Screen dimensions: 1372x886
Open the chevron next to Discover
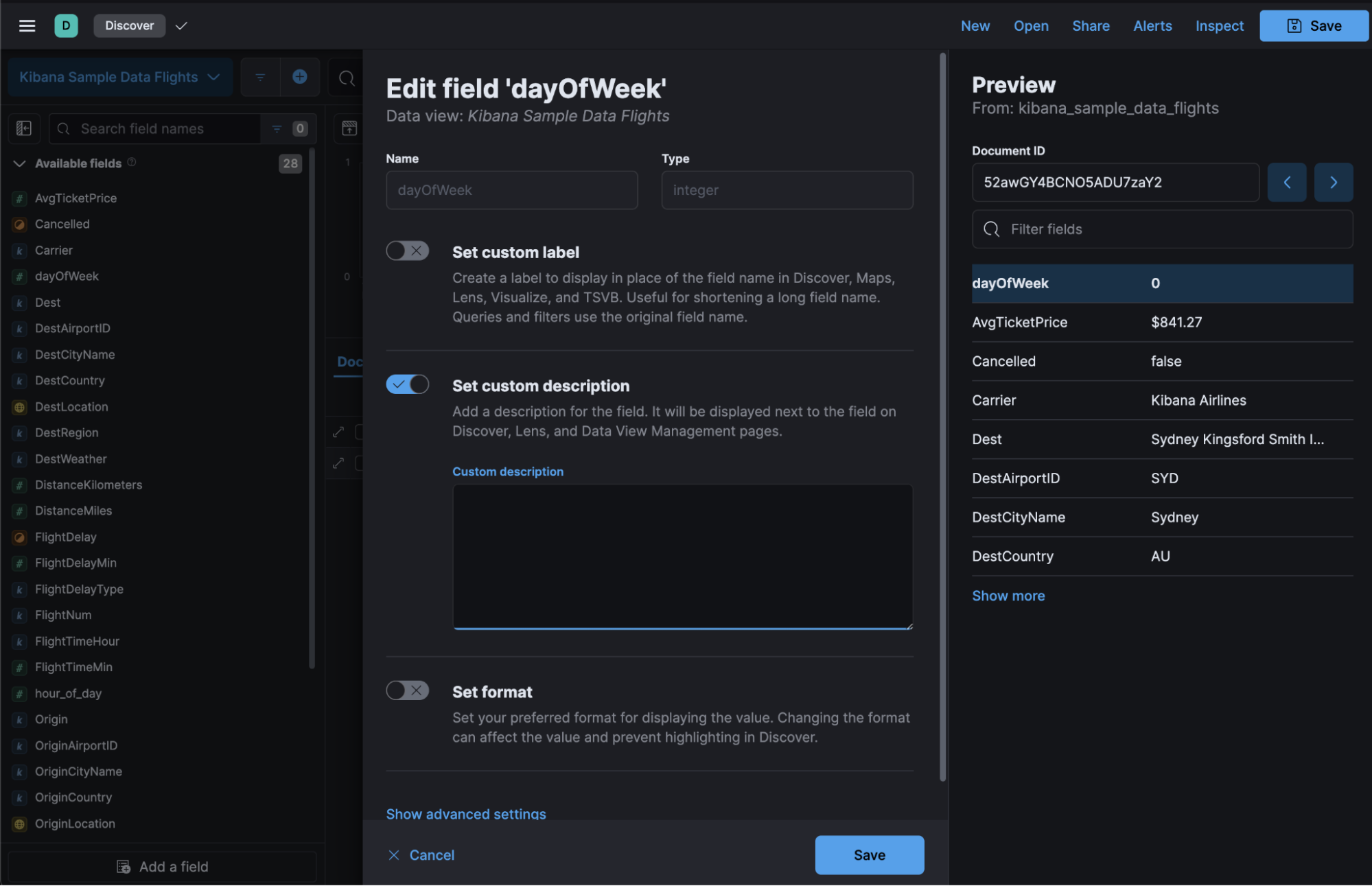pos(181,25)
